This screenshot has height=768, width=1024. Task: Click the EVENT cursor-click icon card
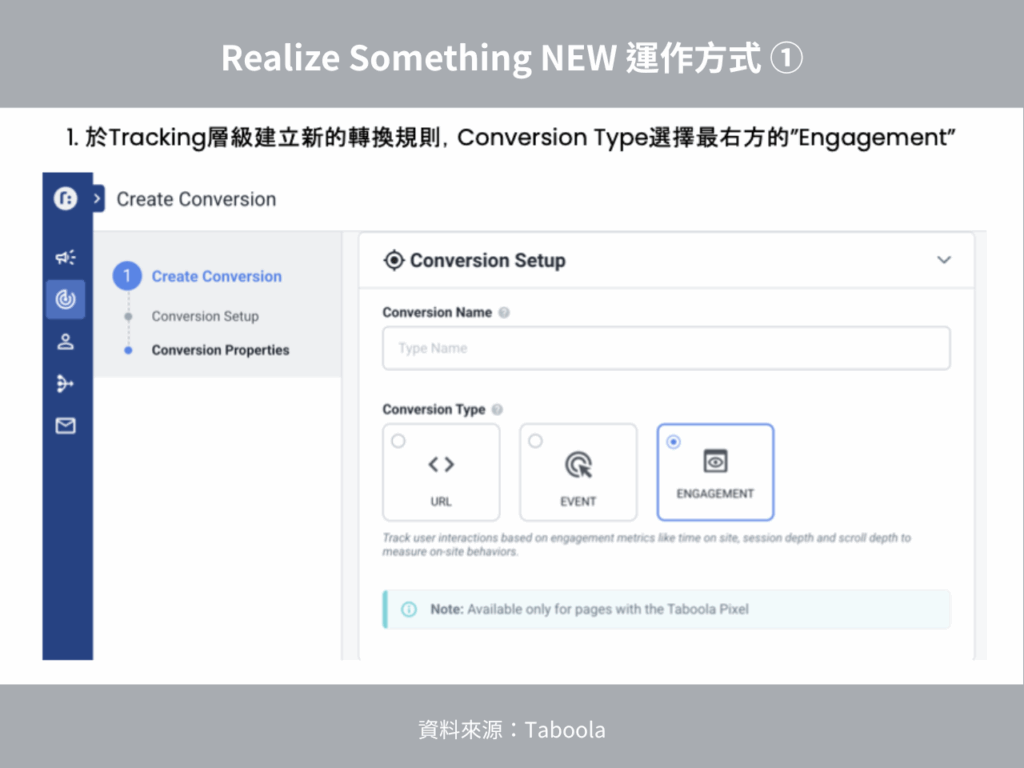click(578, 472)
